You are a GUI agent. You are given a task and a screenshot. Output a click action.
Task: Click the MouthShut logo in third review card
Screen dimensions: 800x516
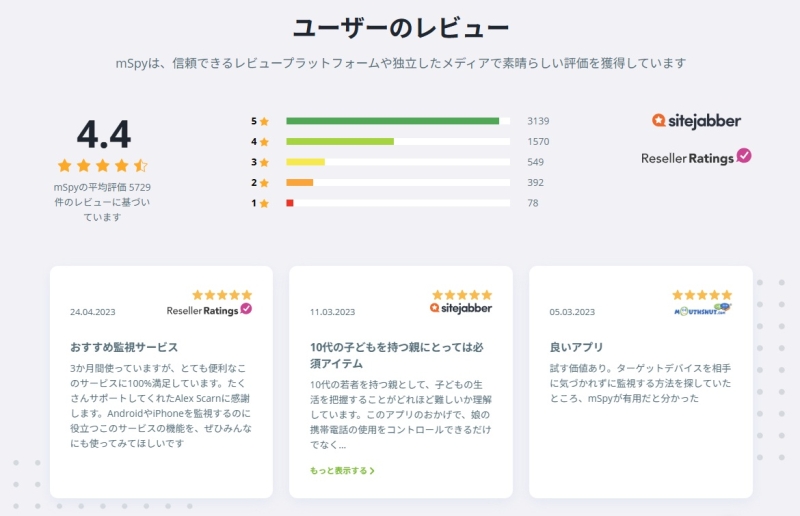(702, 310)
